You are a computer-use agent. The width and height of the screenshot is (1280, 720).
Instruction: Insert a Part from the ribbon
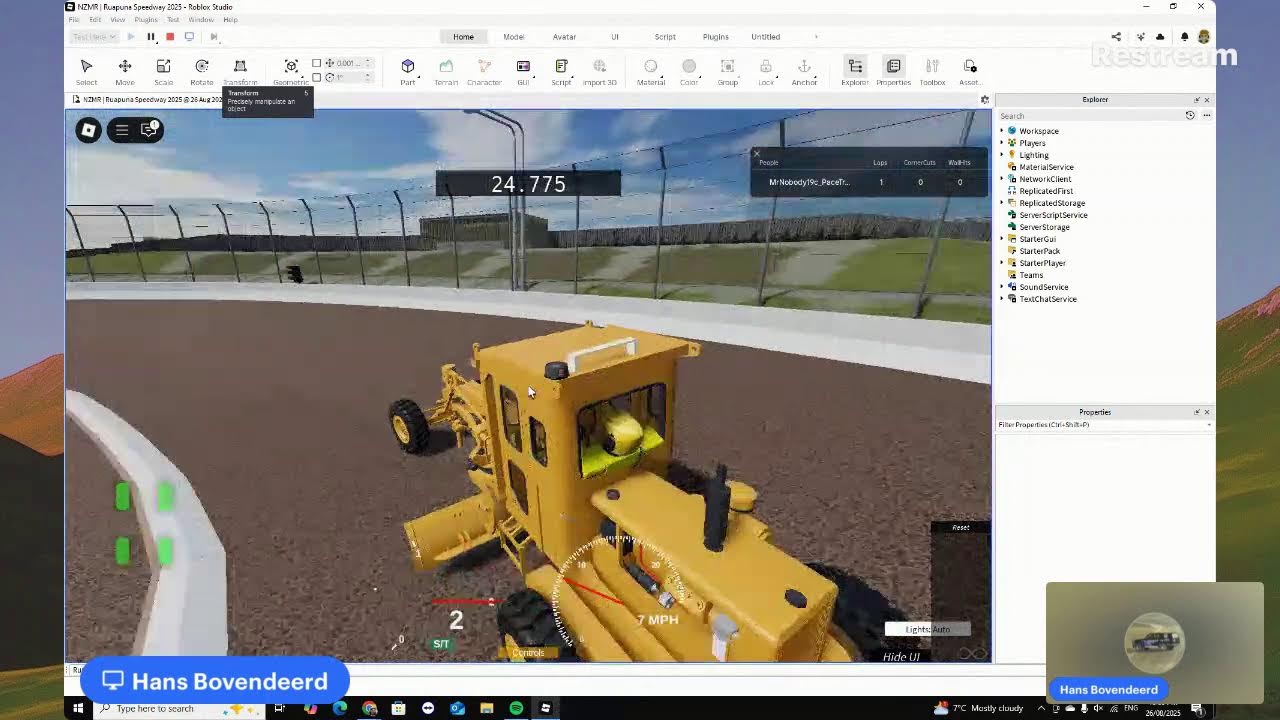click(x=408, y=70)
